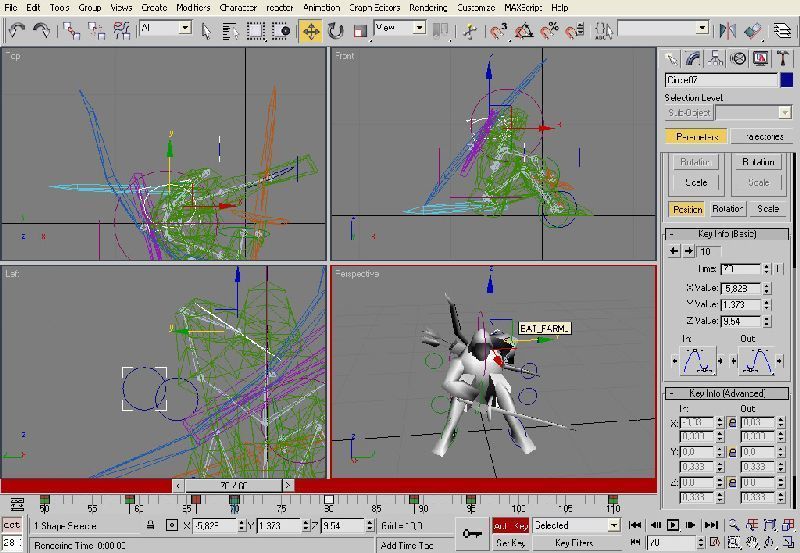800x553 pixels.
Task: Click the Select and Manipulate icon
Action: pos(469,31)
